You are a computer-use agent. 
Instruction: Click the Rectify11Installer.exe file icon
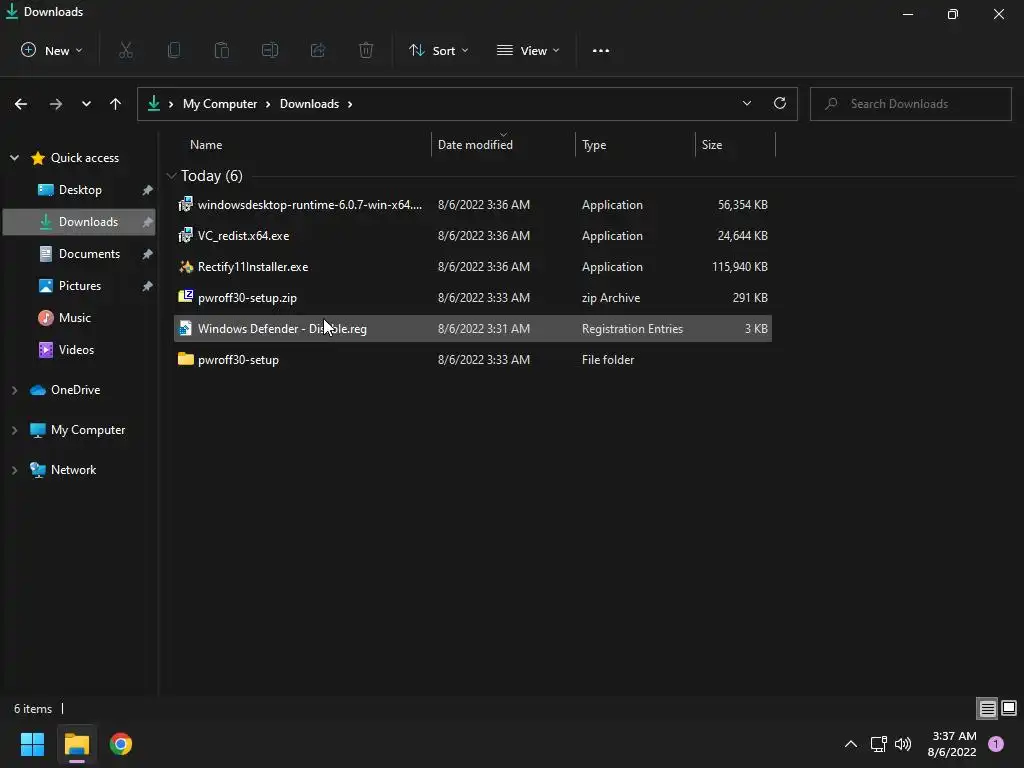[x=186, y=266]
